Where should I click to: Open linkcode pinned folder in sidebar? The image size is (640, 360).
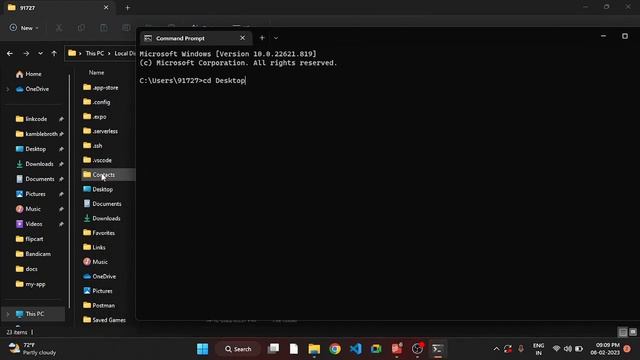tap(36, 119)
